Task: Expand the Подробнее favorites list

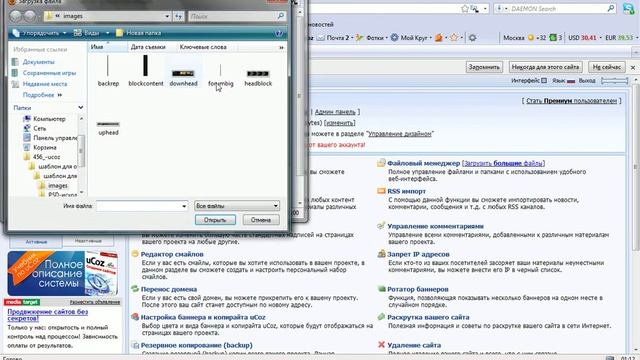Action: [42, 95]
